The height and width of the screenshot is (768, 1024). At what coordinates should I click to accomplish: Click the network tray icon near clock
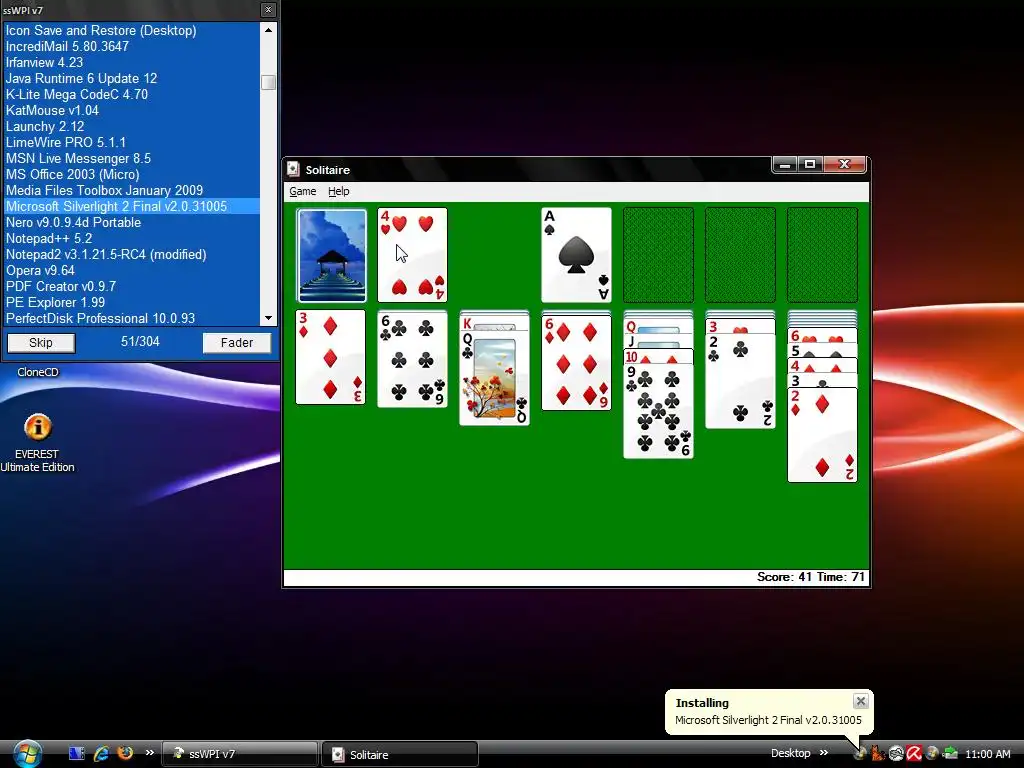950,754
